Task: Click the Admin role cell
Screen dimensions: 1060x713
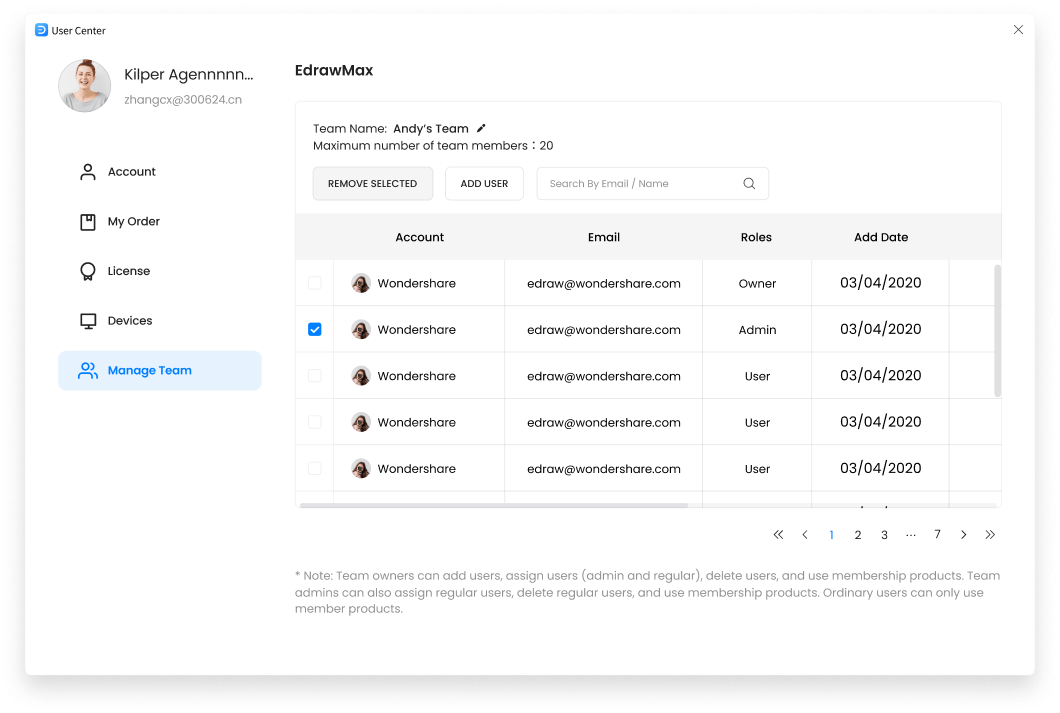Action: tap(757, 330)
